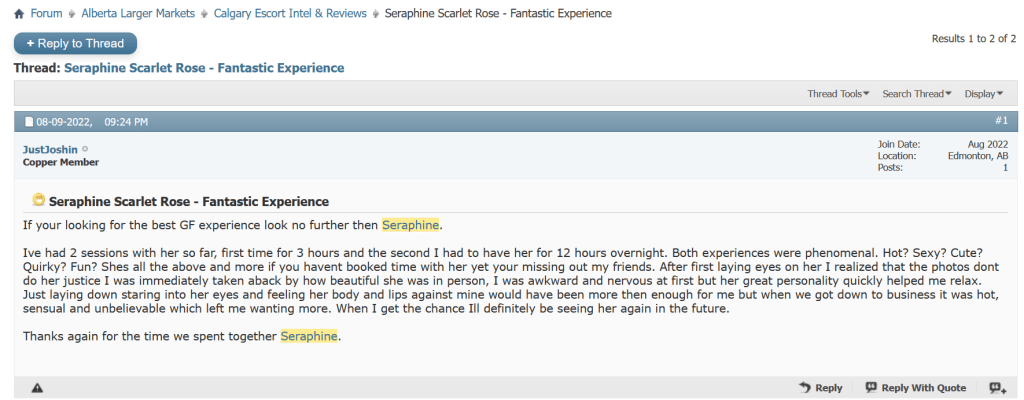This screenshot has width=1024, height=400.
Task: Open the Display options dropdown
Action: click(983, 94)
